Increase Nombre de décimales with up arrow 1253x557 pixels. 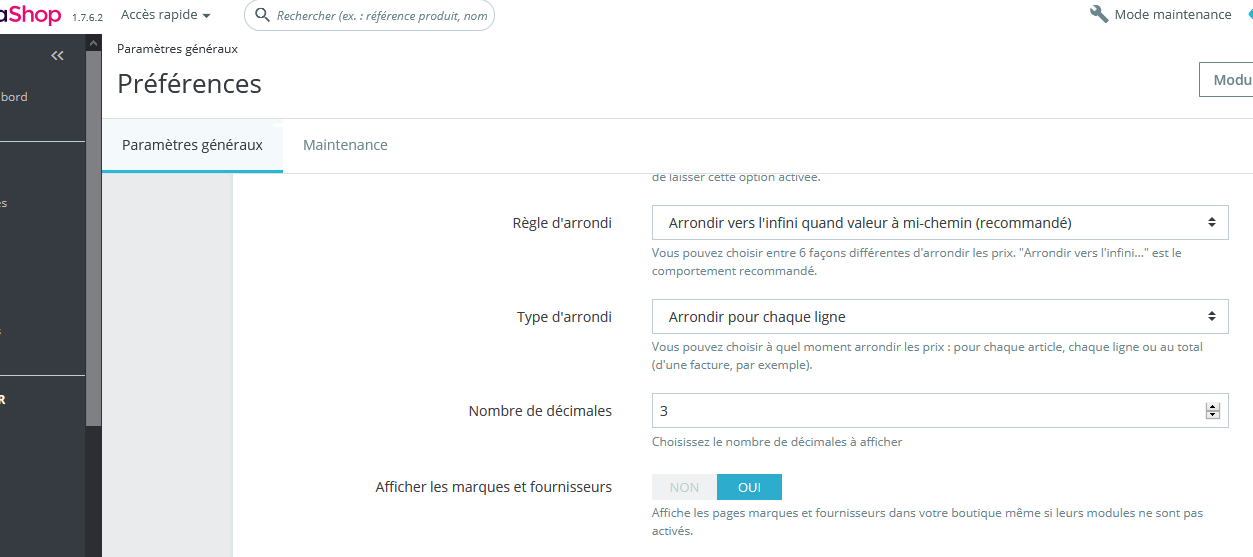pyautogui.click(x=1213, y=407)
